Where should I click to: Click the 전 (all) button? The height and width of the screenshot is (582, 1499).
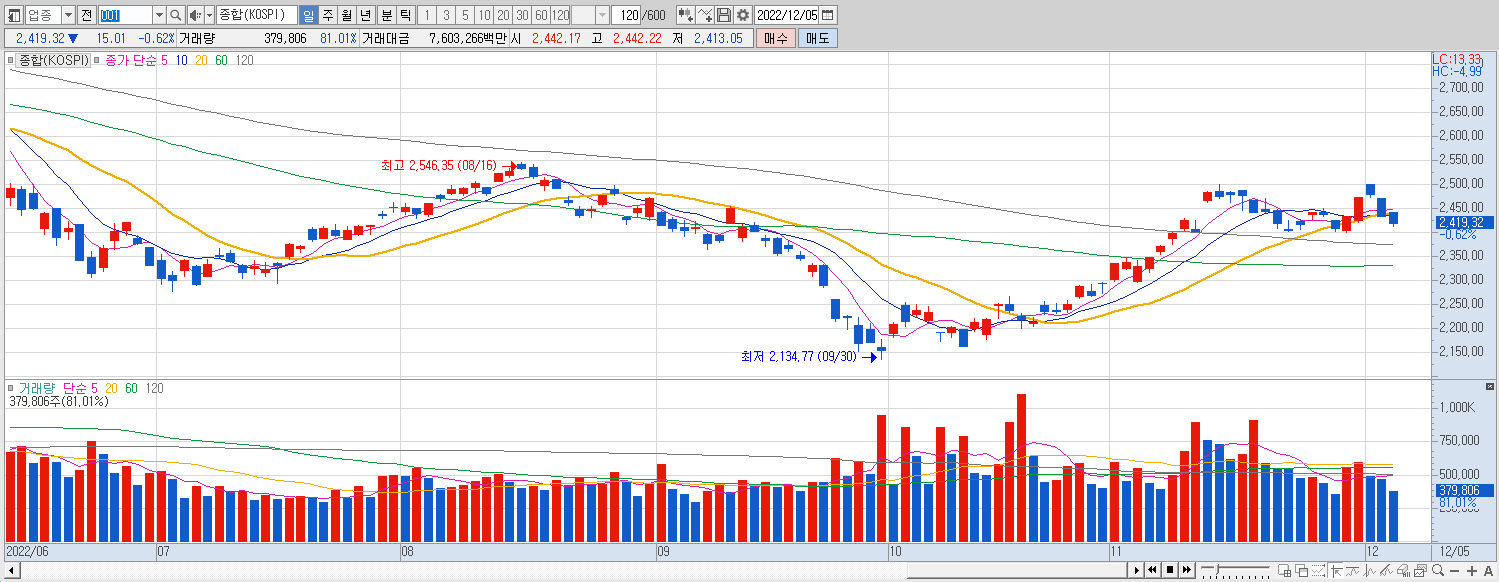click(86, 15)
